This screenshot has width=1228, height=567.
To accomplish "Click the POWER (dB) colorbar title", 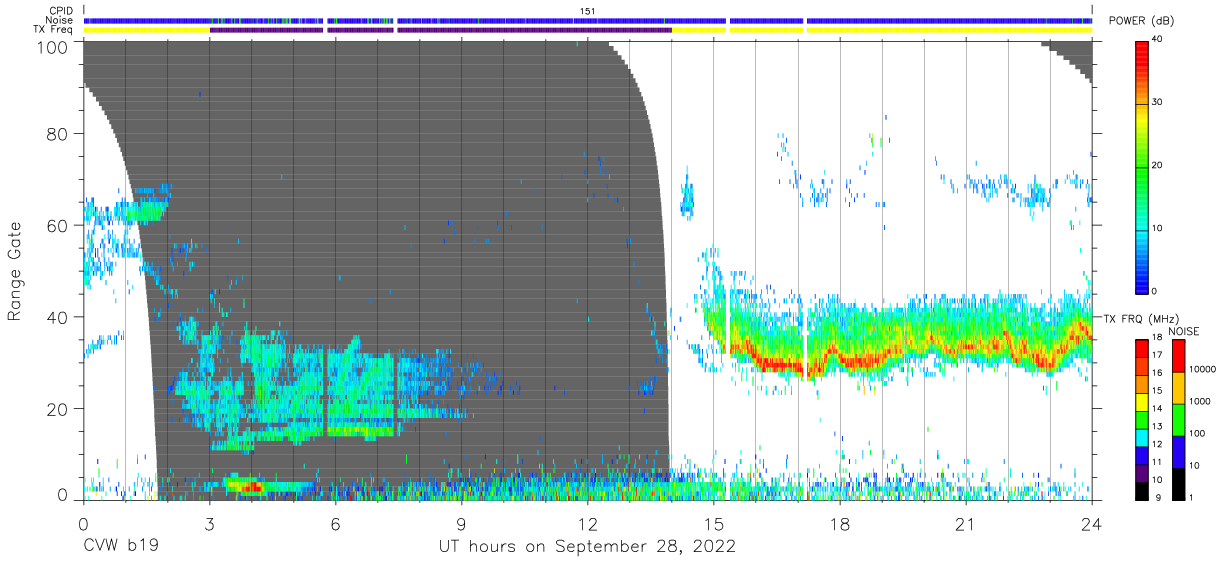I will pos(1140,21).
